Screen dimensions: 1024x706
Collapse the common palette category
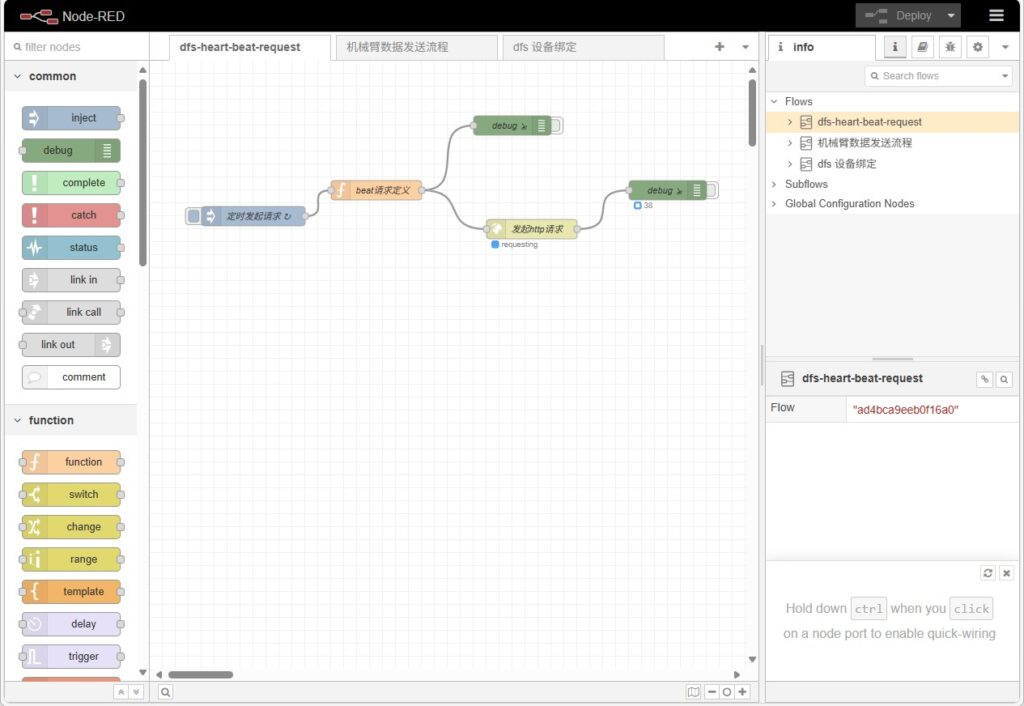point(17,77)
